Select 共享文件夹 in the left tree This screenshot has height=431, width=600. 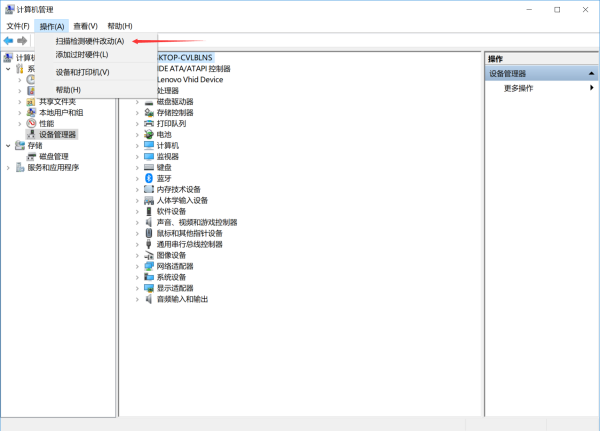[x=57, y=102]
